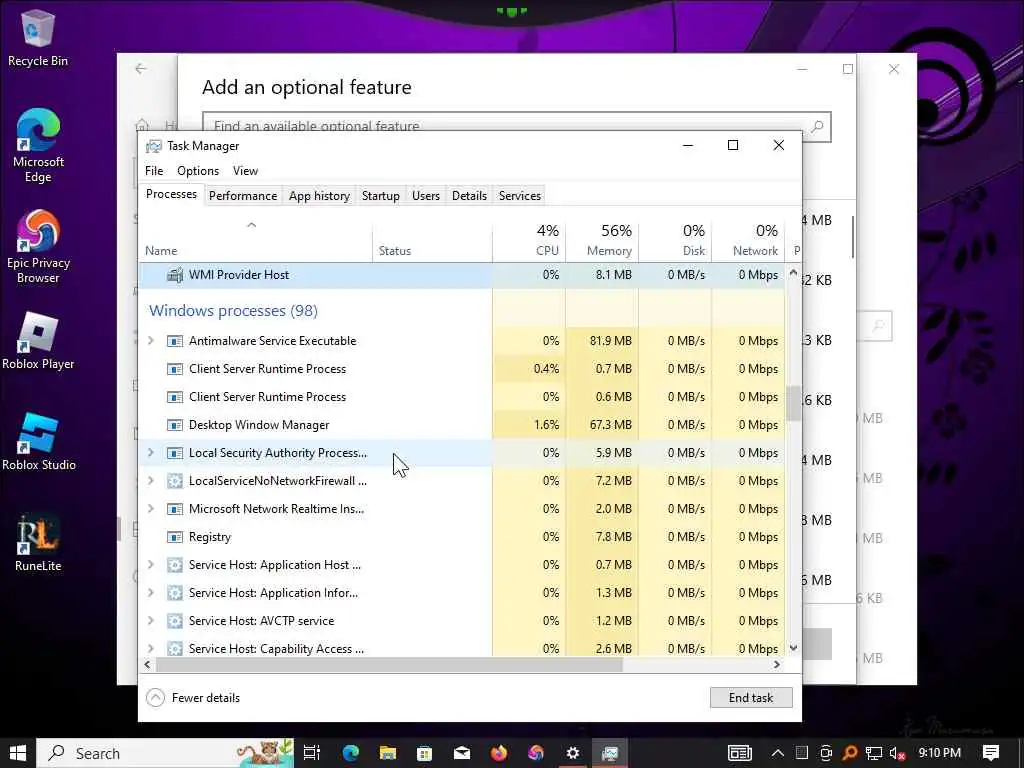Click the Registry process icon
1024x768 pixels.
(x=174, y=537)
